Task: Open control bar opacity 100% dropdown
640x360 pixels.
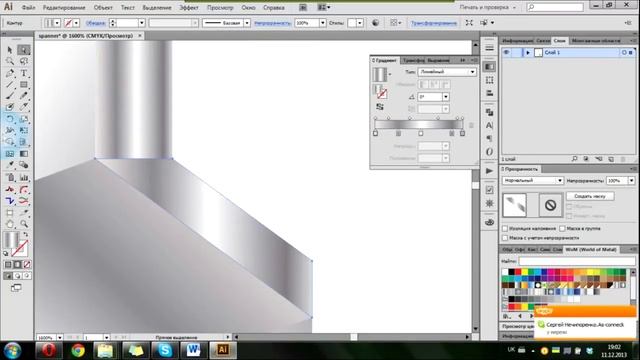Action: pos(322,23)
